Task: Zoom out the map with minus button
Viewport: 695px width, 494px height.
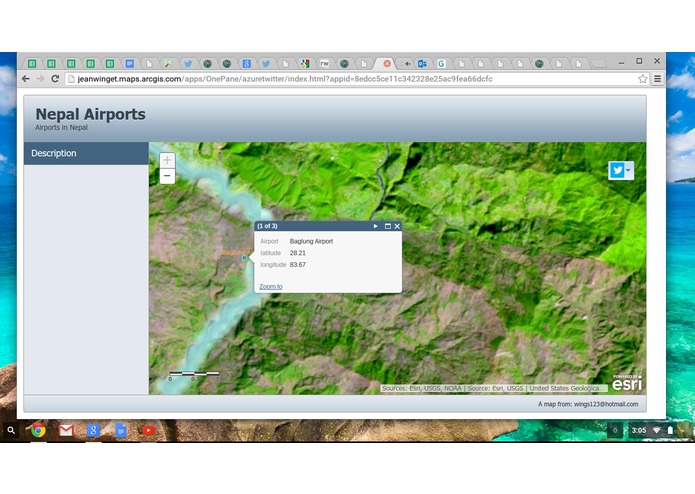Action: point(167,176)
